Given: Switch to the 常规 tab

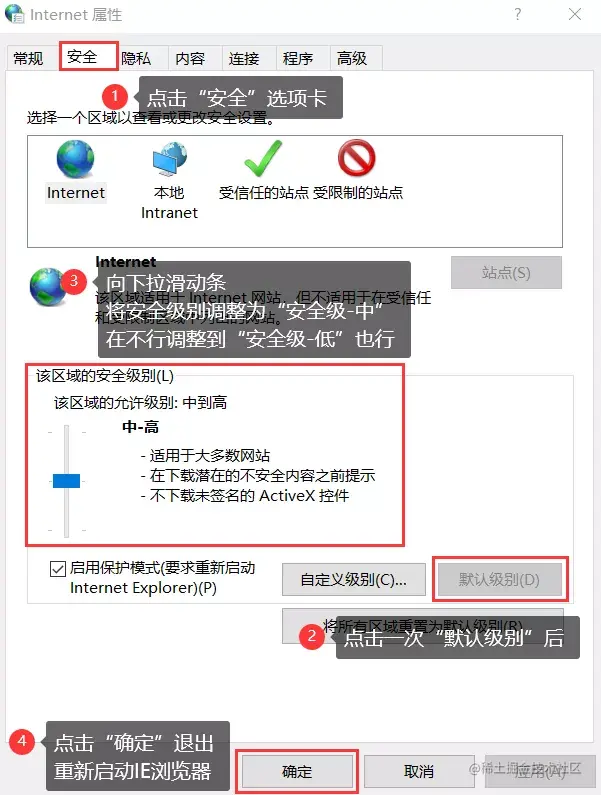Looking at the screenshot, I should pos(28,58).
